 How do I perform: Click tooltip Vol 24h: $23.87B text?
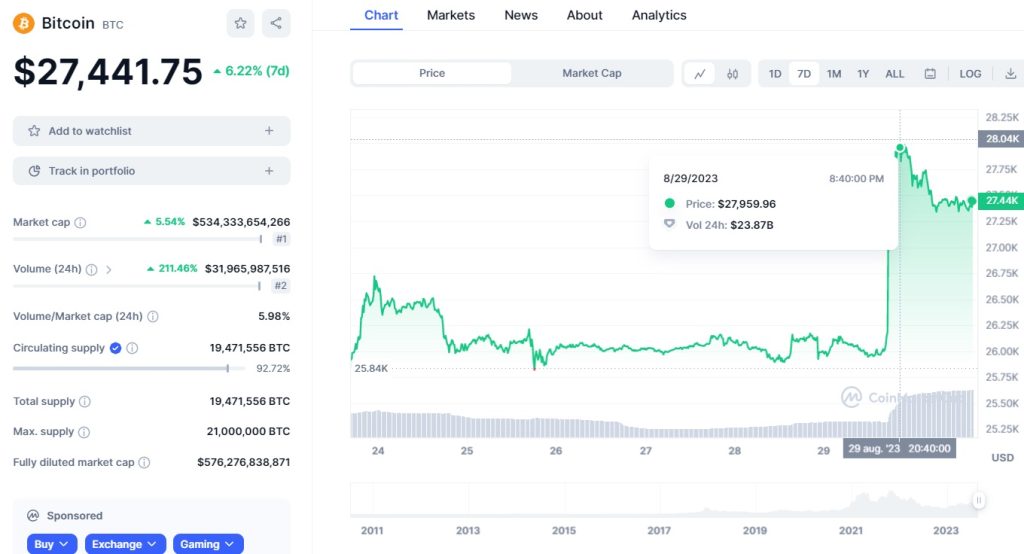729,225
